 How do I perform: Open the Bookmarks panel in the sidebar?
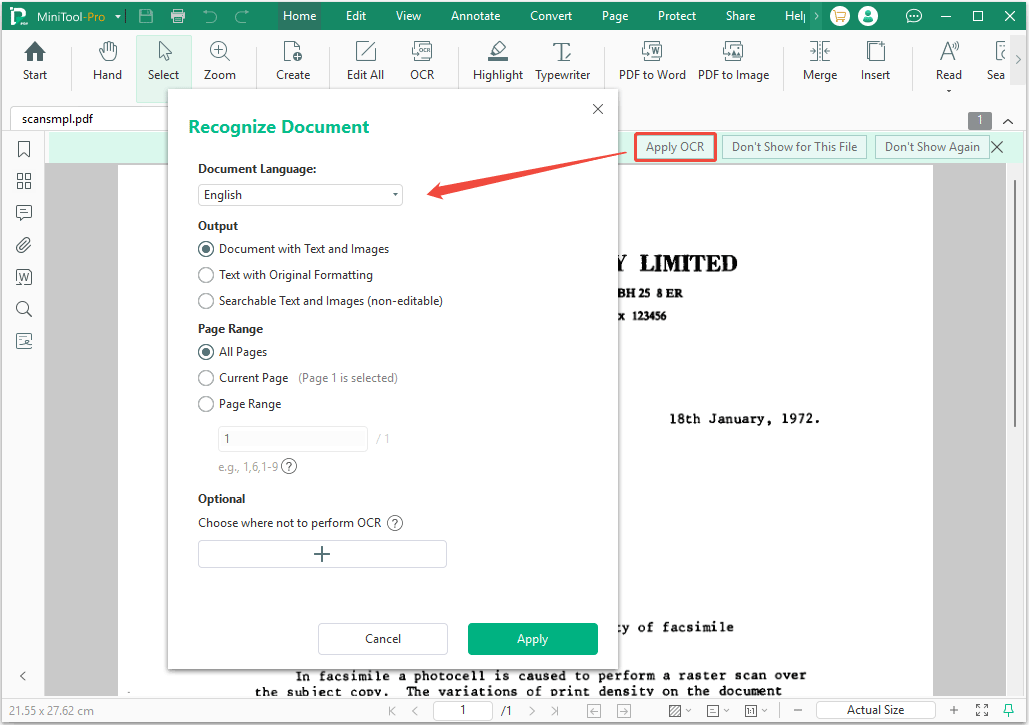[23, 149]
